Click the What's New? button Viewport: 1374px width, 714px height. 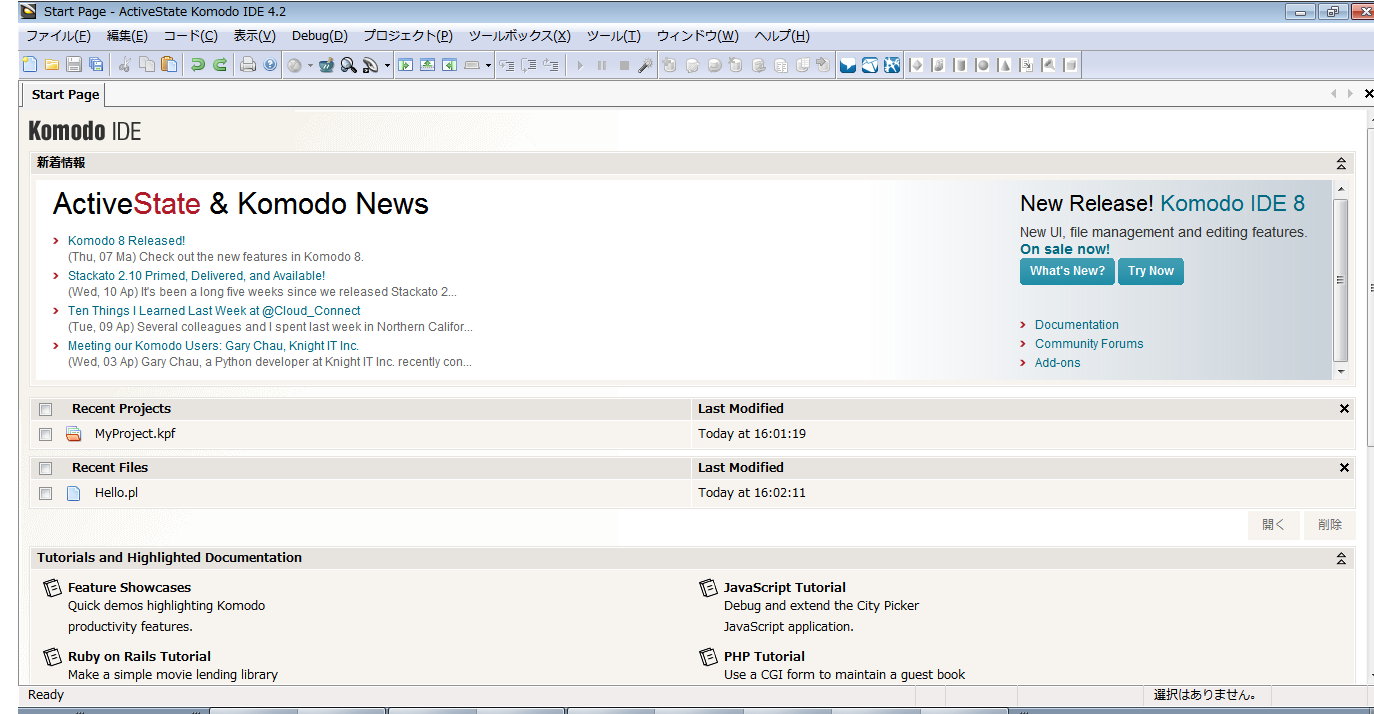pos(1067,271)
